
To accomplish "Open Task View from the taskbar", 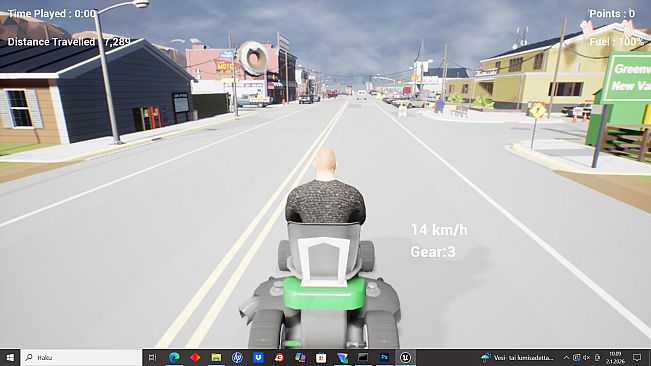I will [152, 357].
